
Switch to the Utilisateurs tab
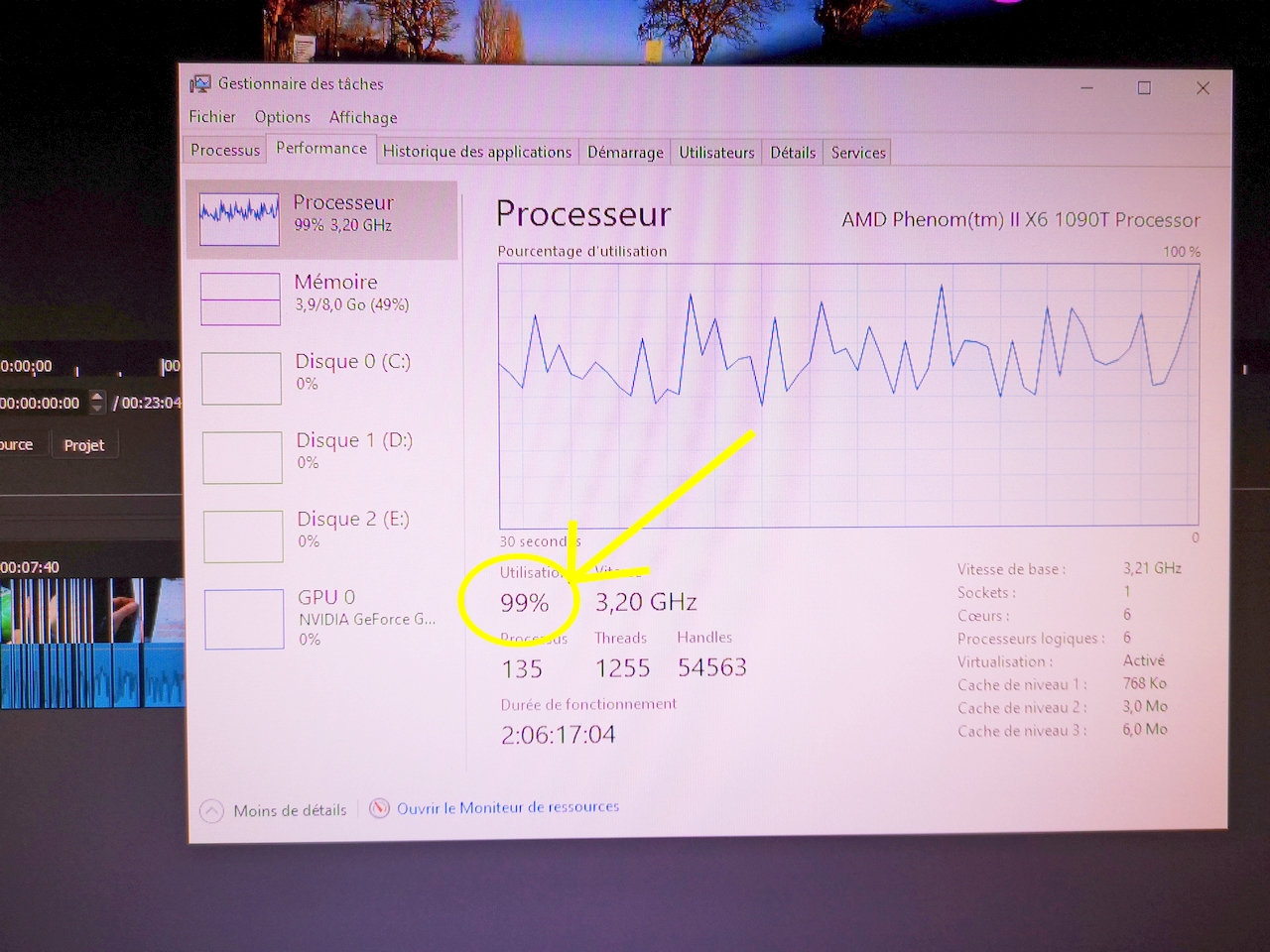point(716,153)
